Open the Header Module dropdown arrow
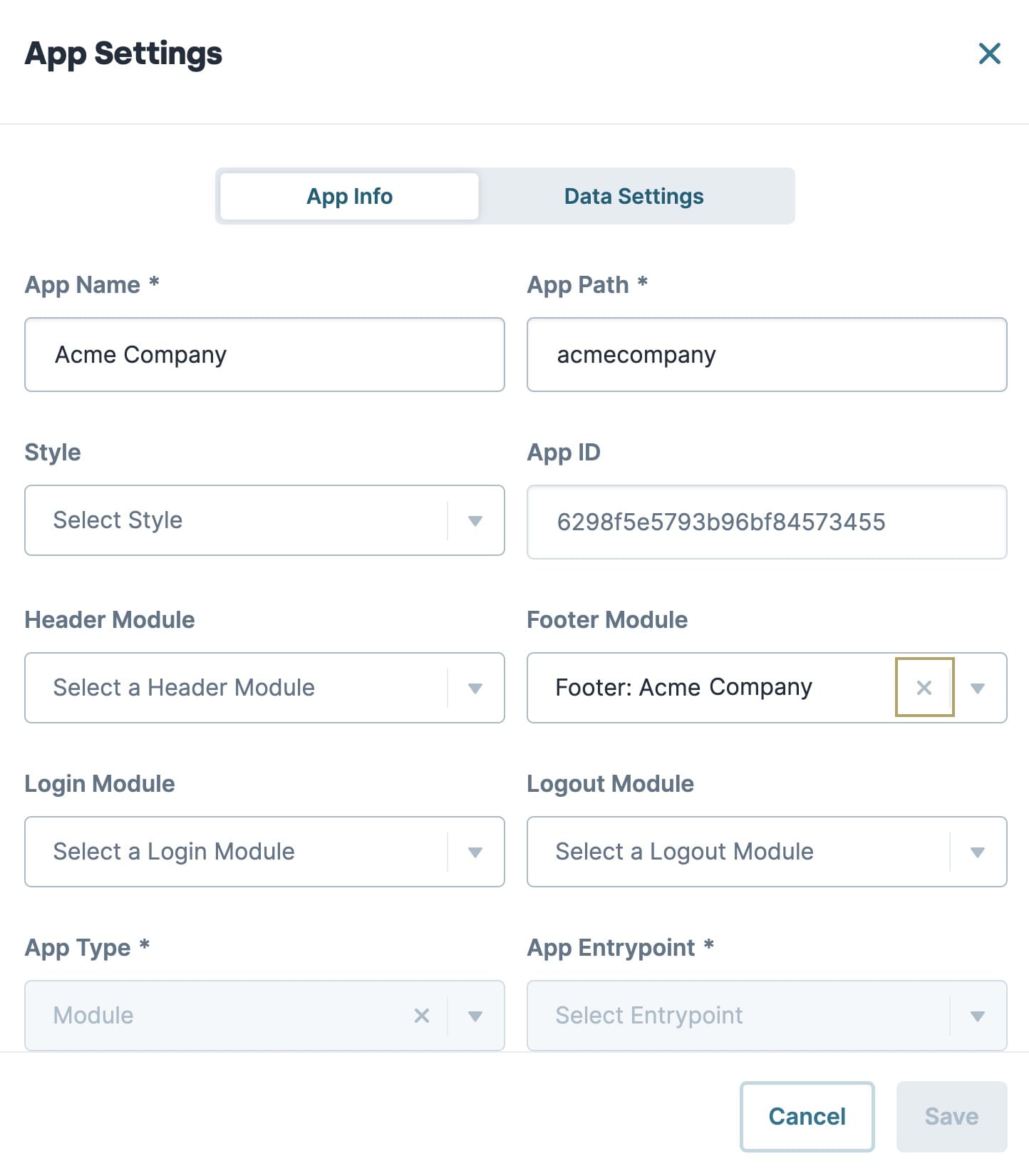The width and height of the screenshot is (1029, 1176). coord(475,688)
